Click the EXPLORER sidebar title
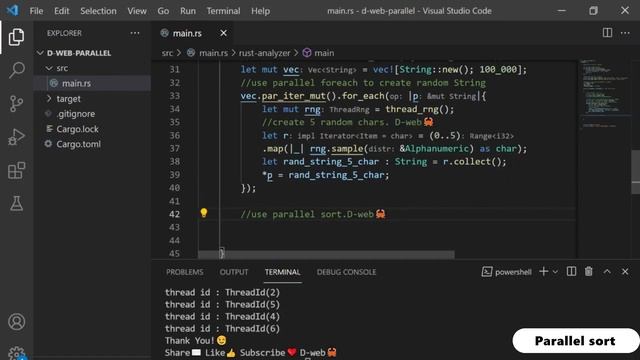Screen dimensions: 640x360 point(64,33)
